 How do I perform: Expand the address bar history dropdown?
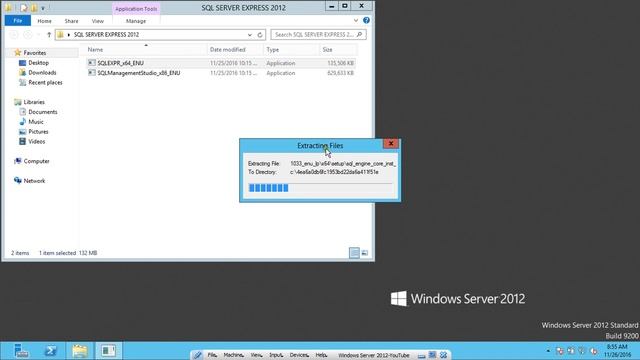coord(250,35)
